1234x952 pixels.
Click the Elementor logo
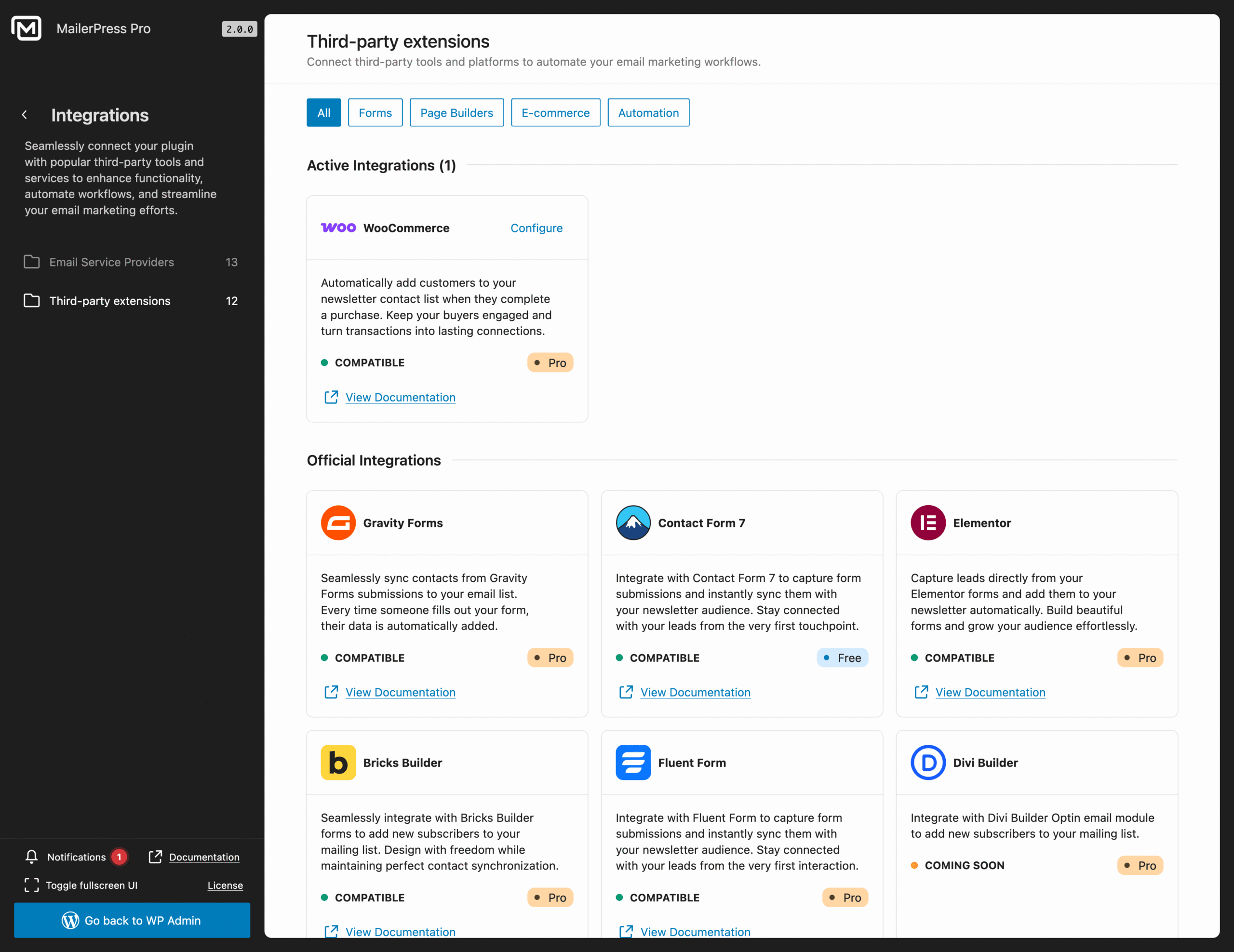pyautogui.click(x=928, y=523)
